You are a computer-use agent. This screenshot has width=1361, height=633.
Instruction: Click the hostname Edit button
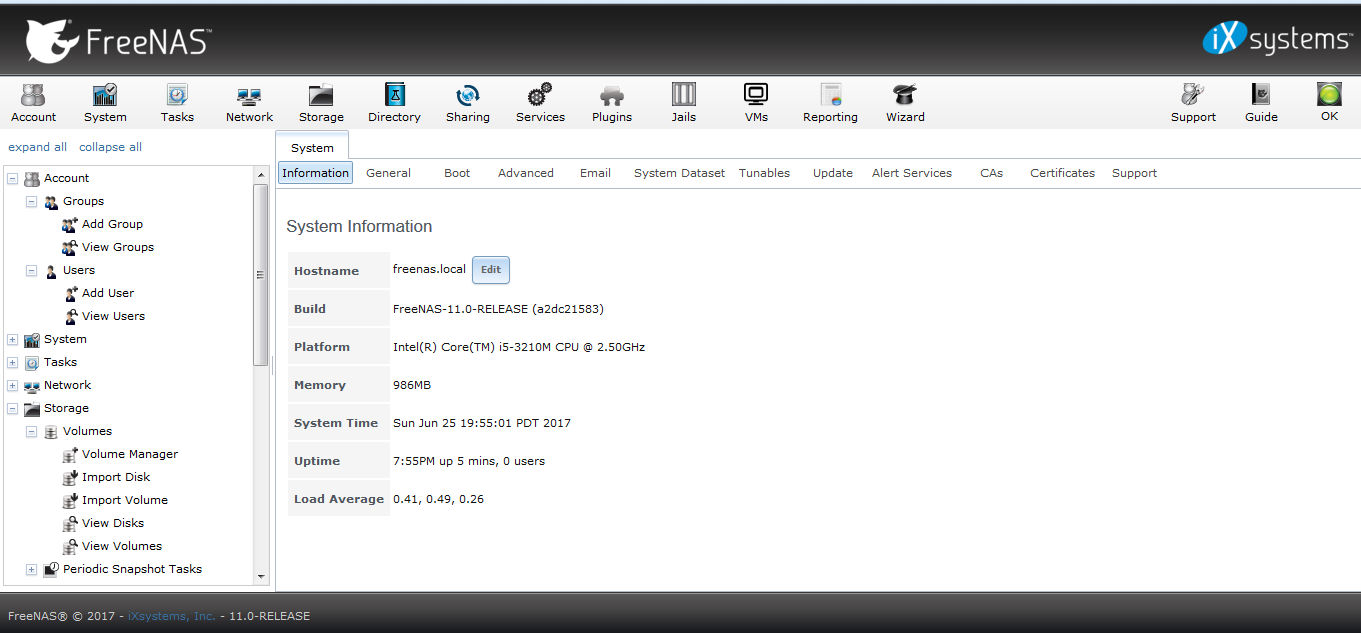coord(491,270)
